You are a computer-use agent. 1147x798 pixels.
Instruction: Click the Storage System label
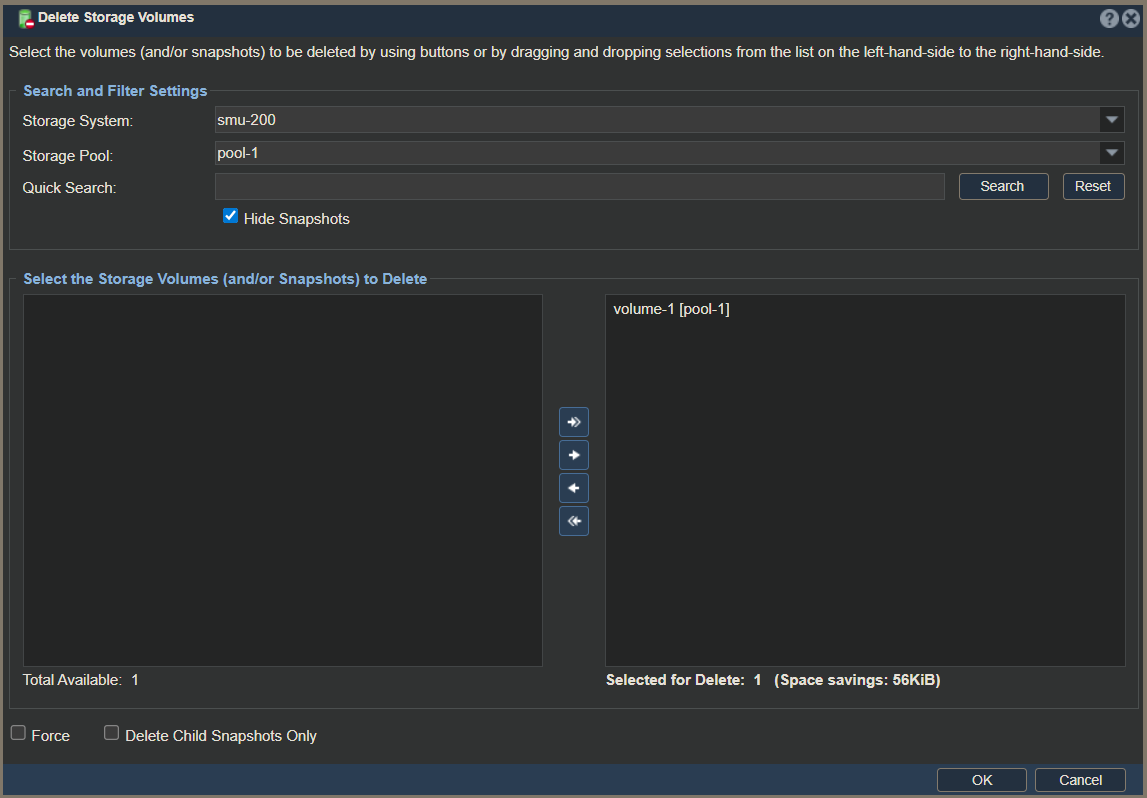coord(78,121)
